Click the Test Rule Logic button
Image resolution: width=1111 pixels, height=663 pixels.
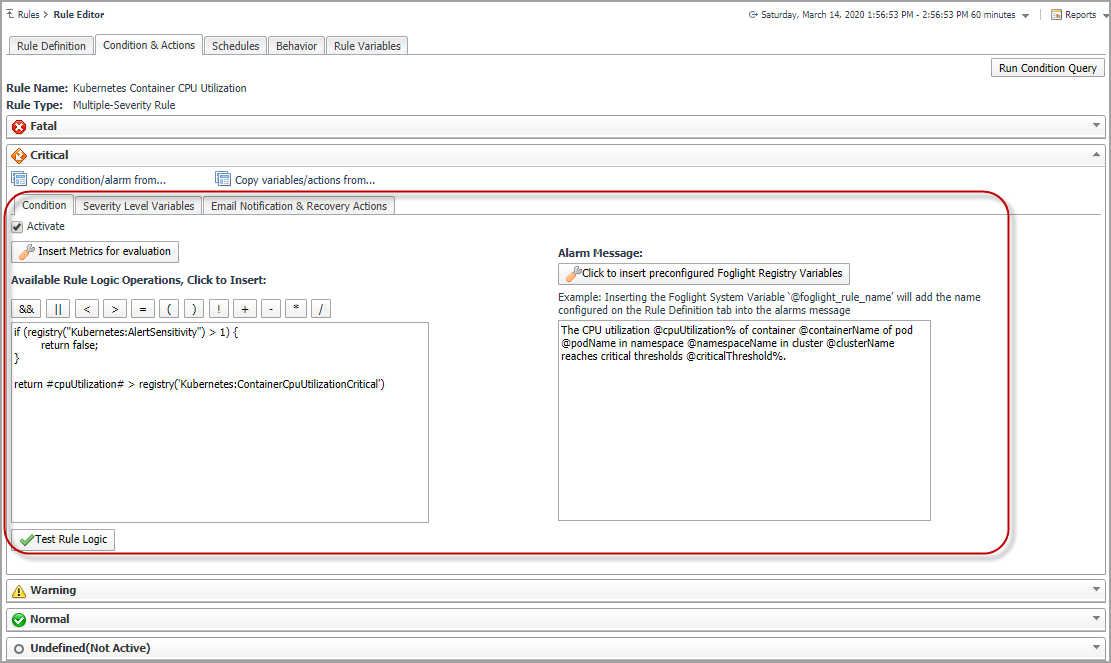[63, 540]
